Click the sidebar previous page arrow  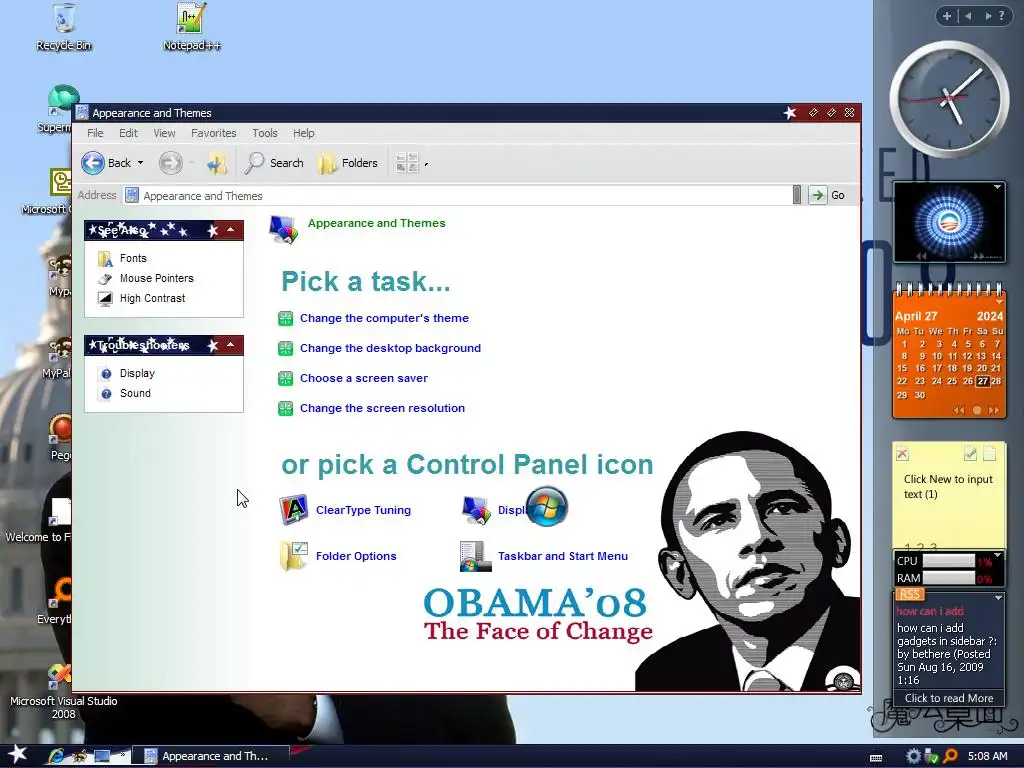(x=968, y=16)
